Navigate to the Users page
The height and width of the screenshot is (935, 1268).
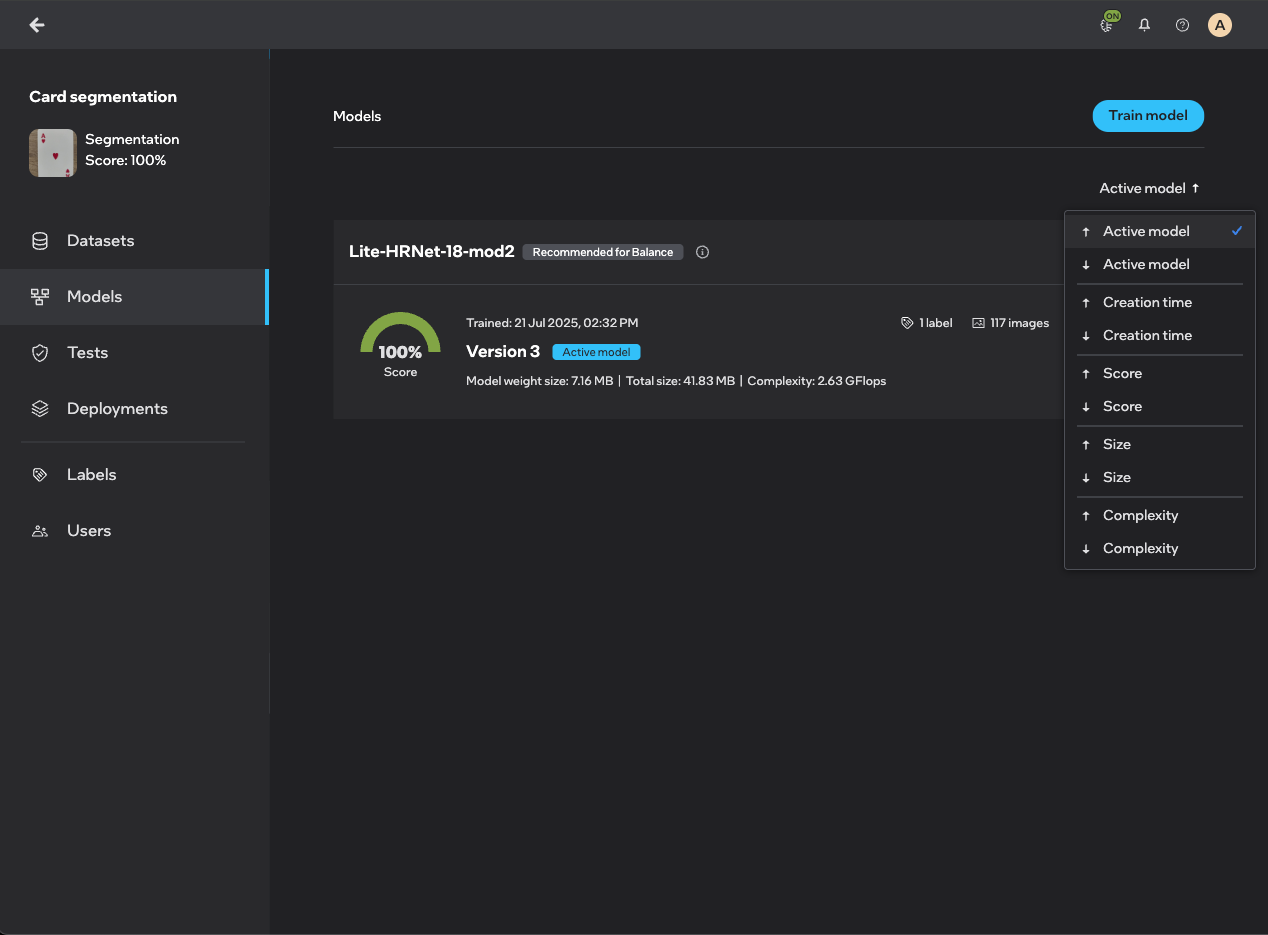[88, 531]
